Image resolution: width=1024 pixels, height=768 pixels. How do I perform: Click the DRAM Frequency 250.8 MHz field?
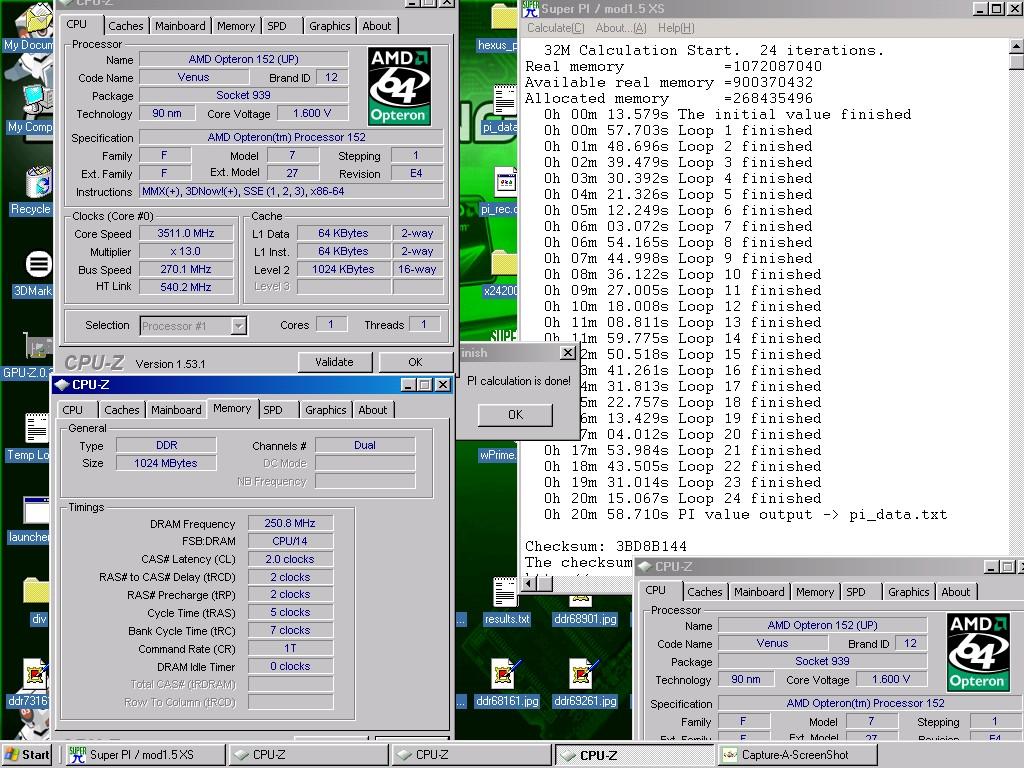click(290, 523)
